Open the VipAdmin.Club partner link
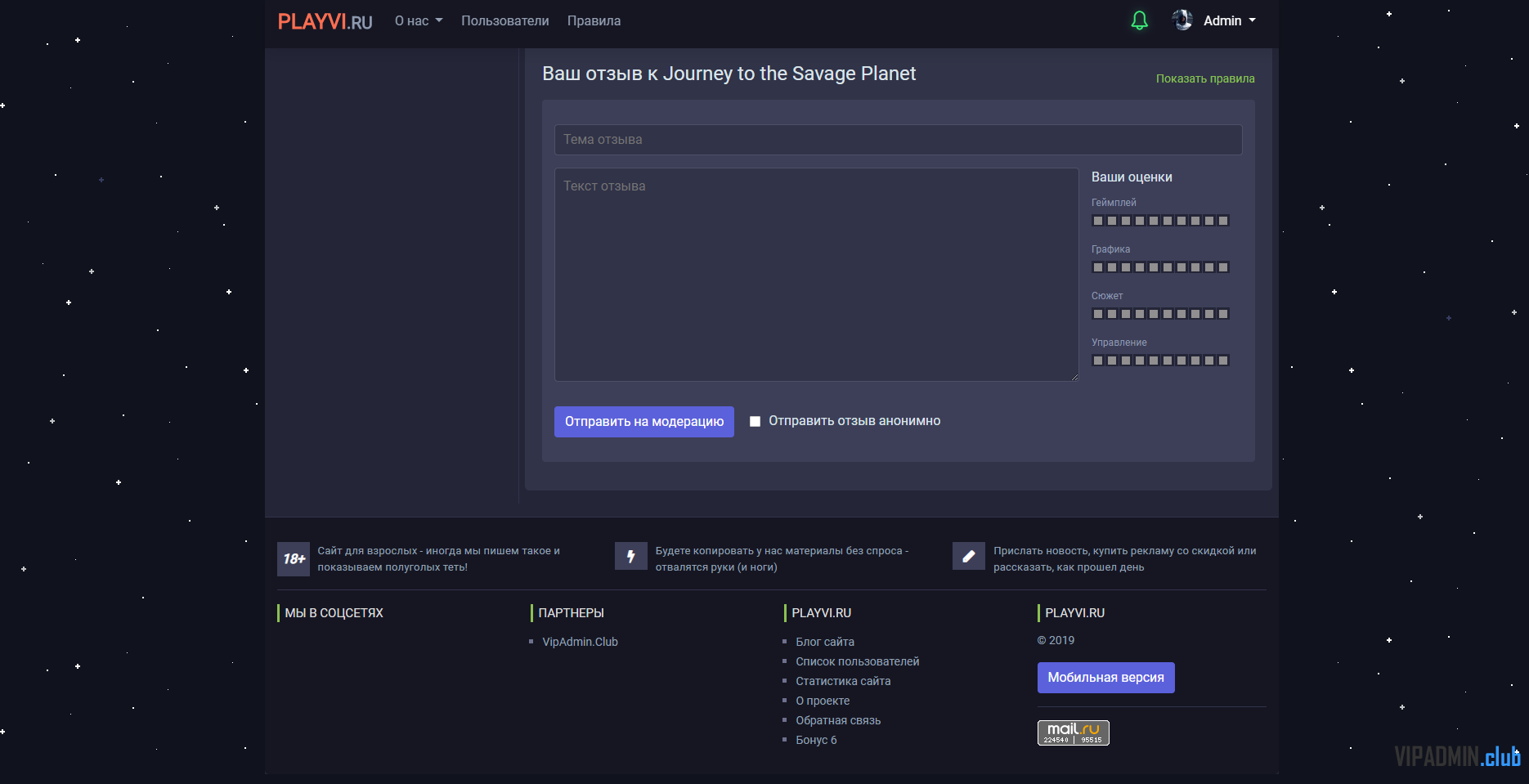Viewport: 1529px width, 784px height. [580, 642]
